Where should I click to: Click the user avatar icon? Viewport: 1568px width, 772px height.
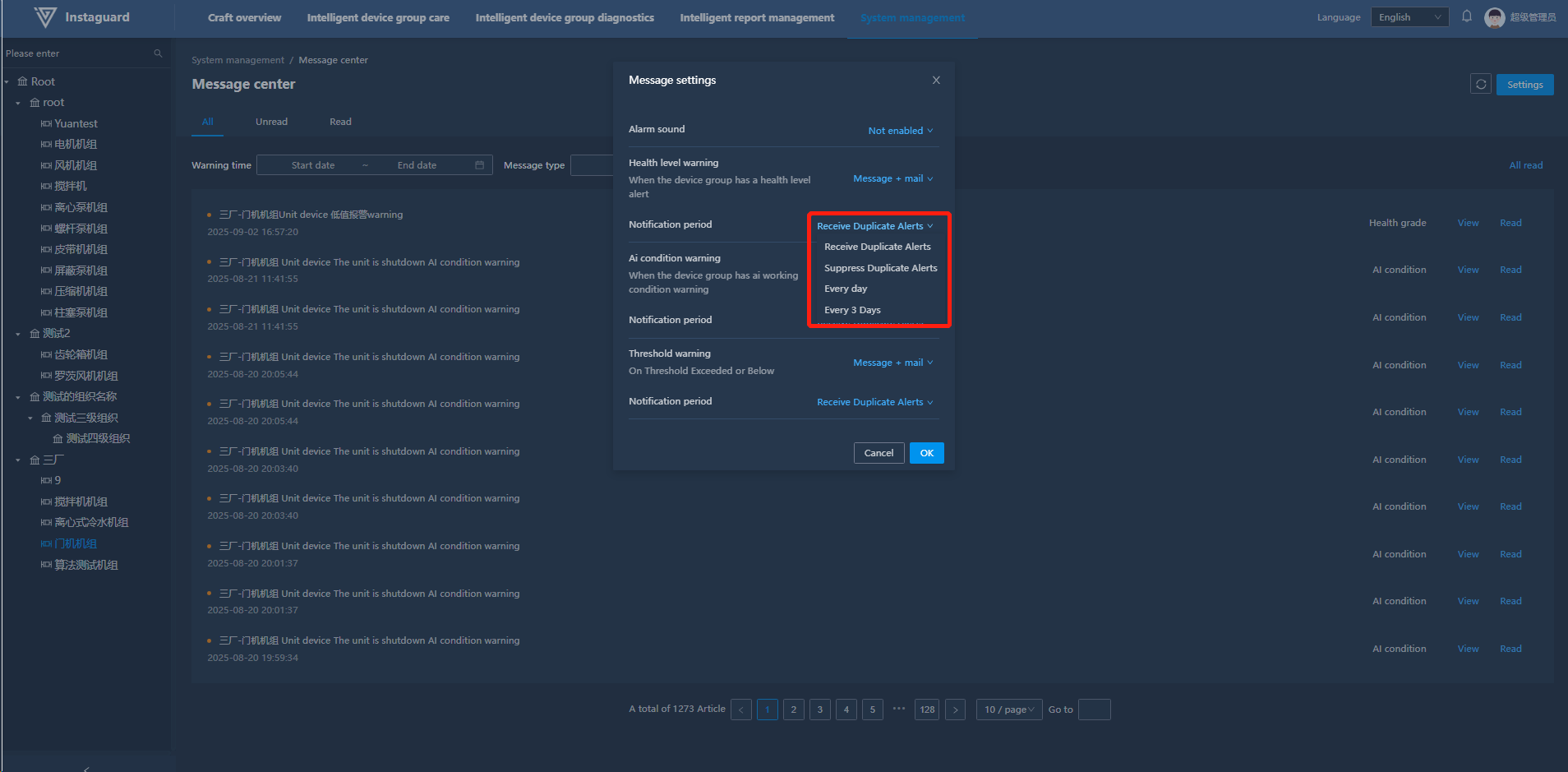coord(1495,17)
